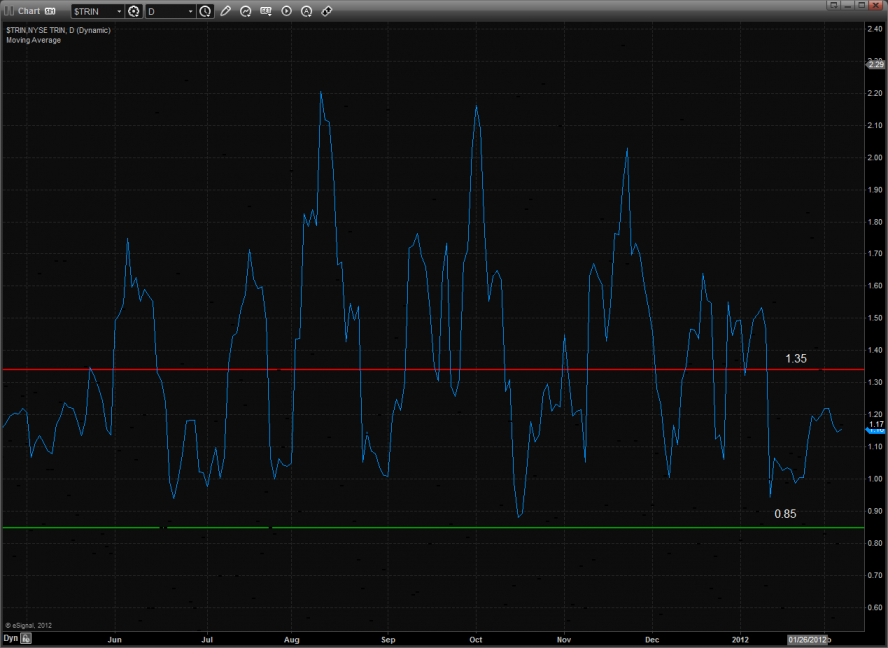Screen dimensions: 888x648
Task: Click the eSignal, 2012 copyright text
Action: tap(29, 625)
